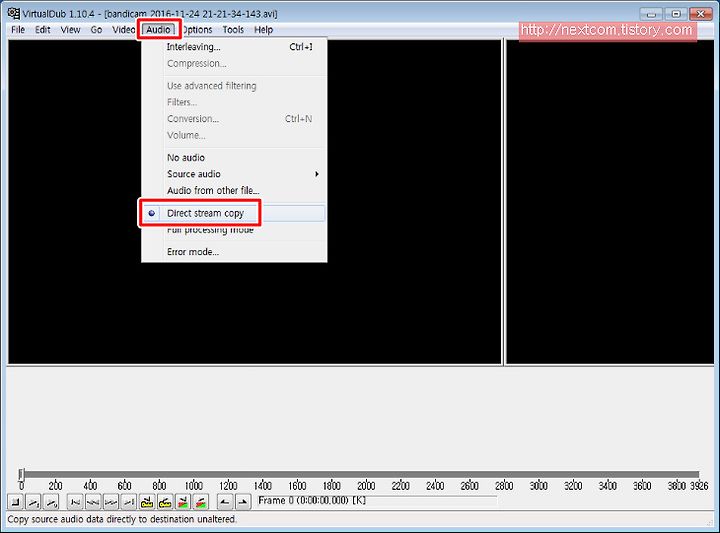Start output playback preview
The image size is (720, 533).
51,502
